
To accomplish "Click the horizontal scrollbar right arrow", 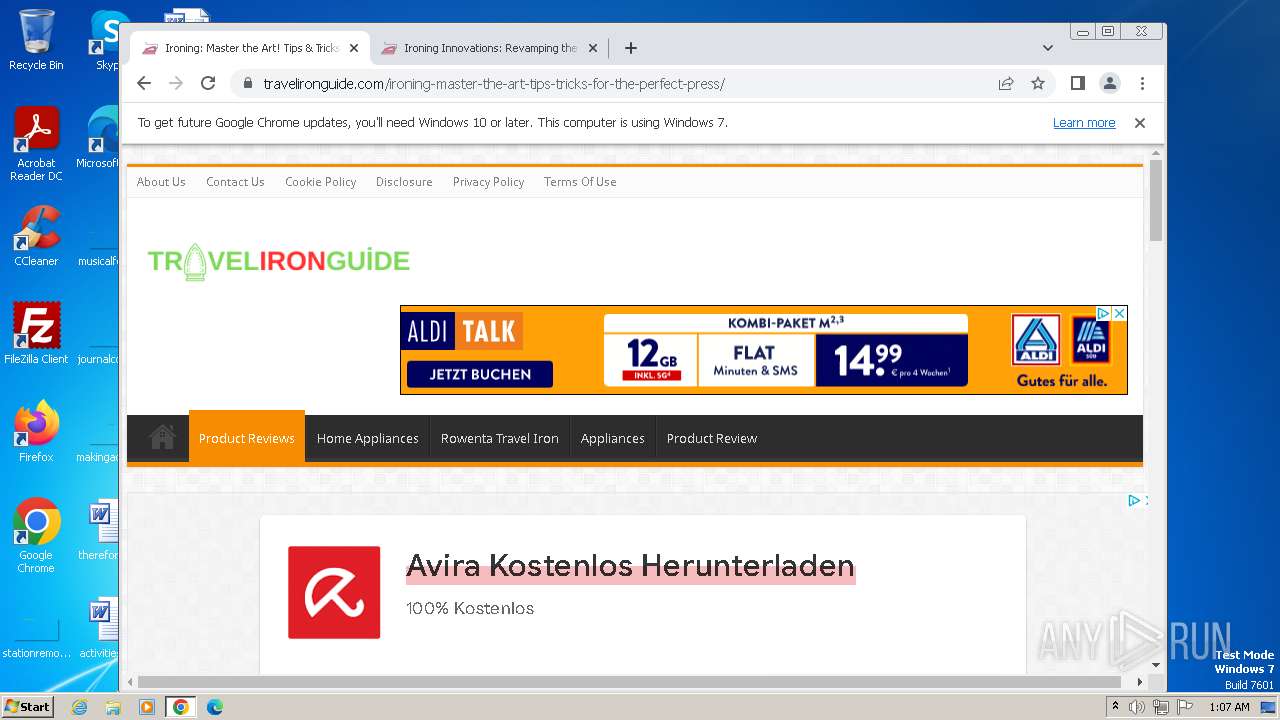I will (x=1140, y=682).
